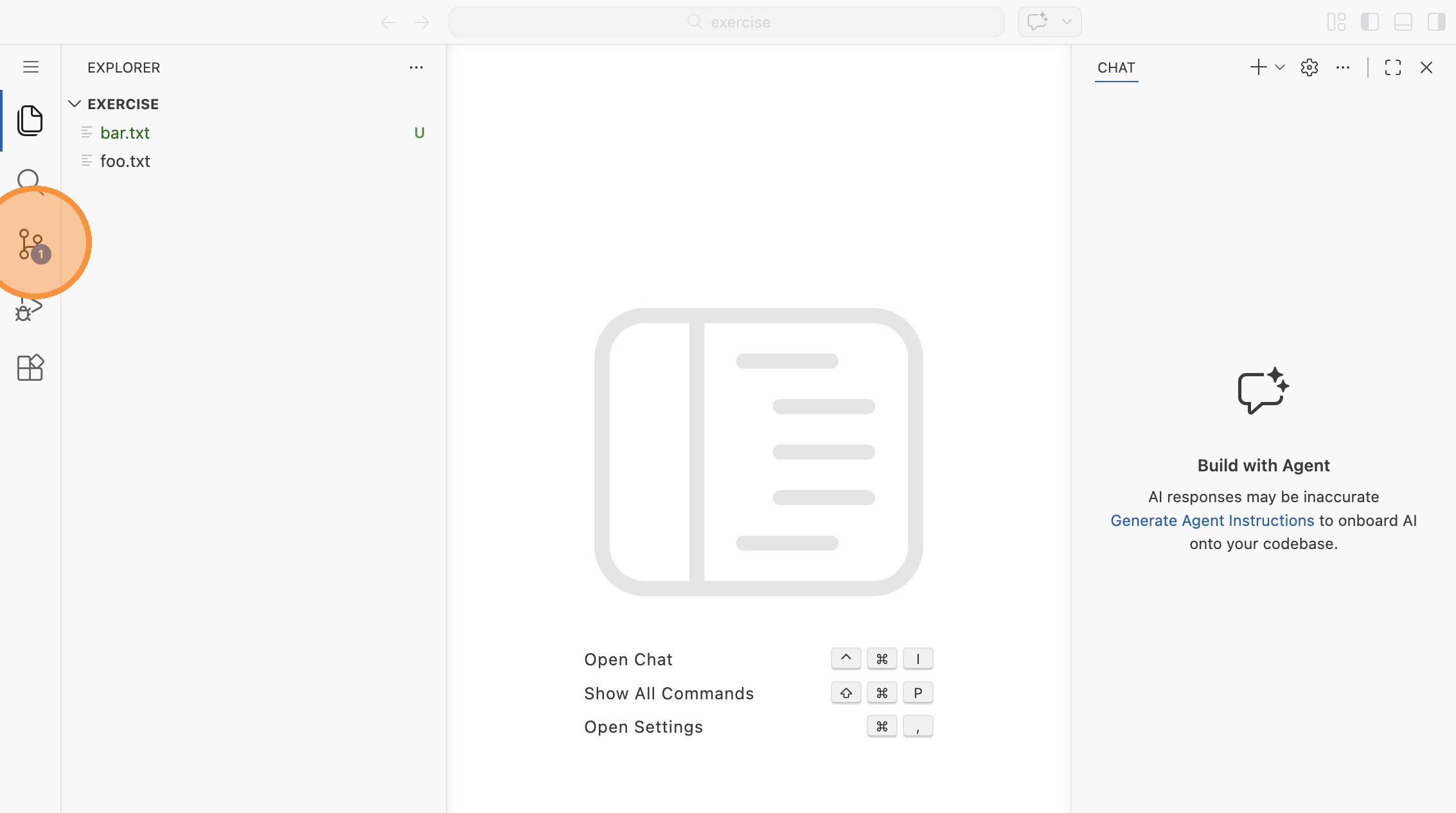Open the Extensions view

(30, 368)
